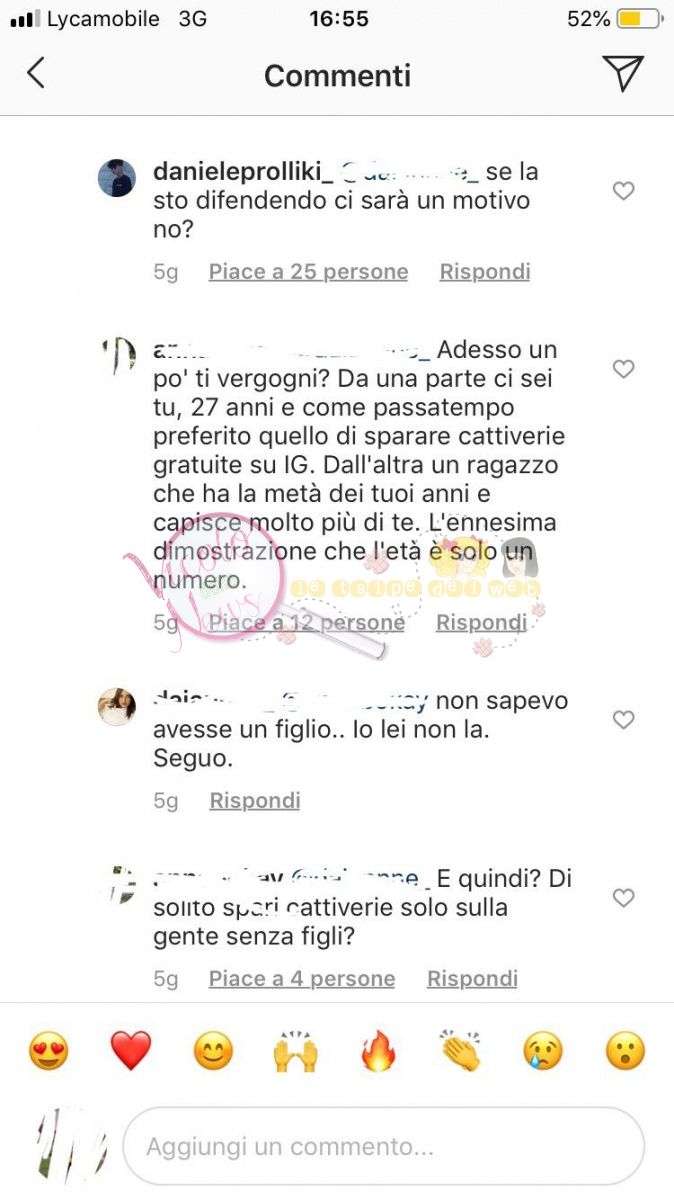Insert crying face emoji
The height and width of the screenshot is (1200, 674).
coord(543,1051)
